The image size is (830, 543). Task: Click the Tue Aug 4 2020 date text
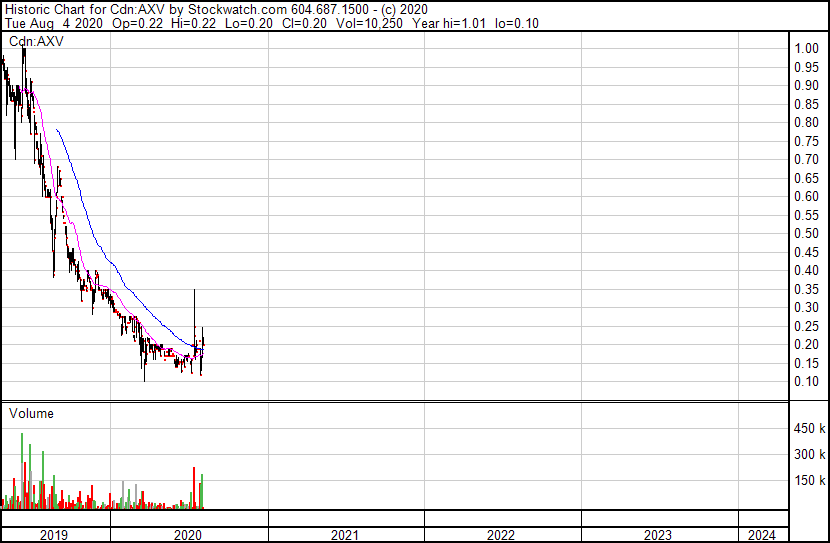(x=53, y=23)
